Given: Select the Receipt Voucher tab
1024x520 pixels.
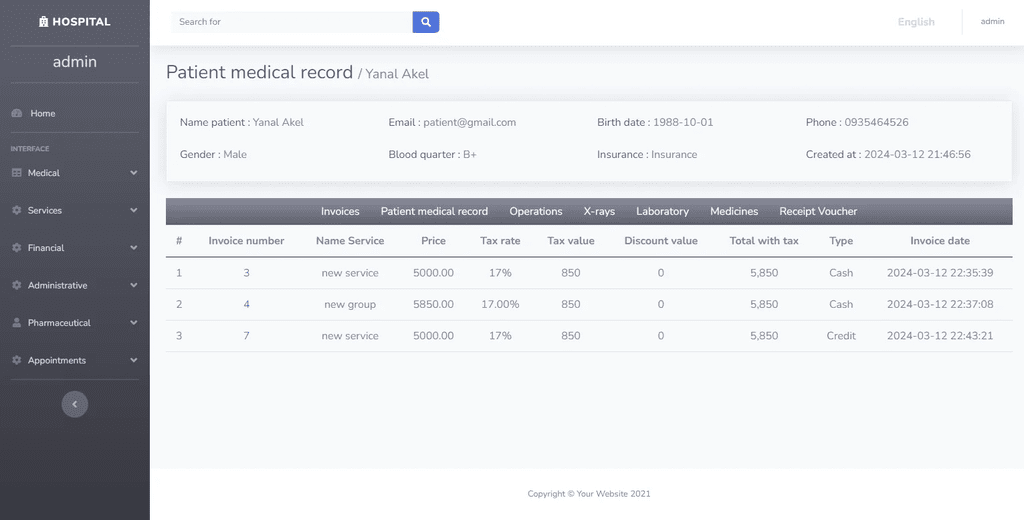Looking at the screenshot, I should [818, 212].
